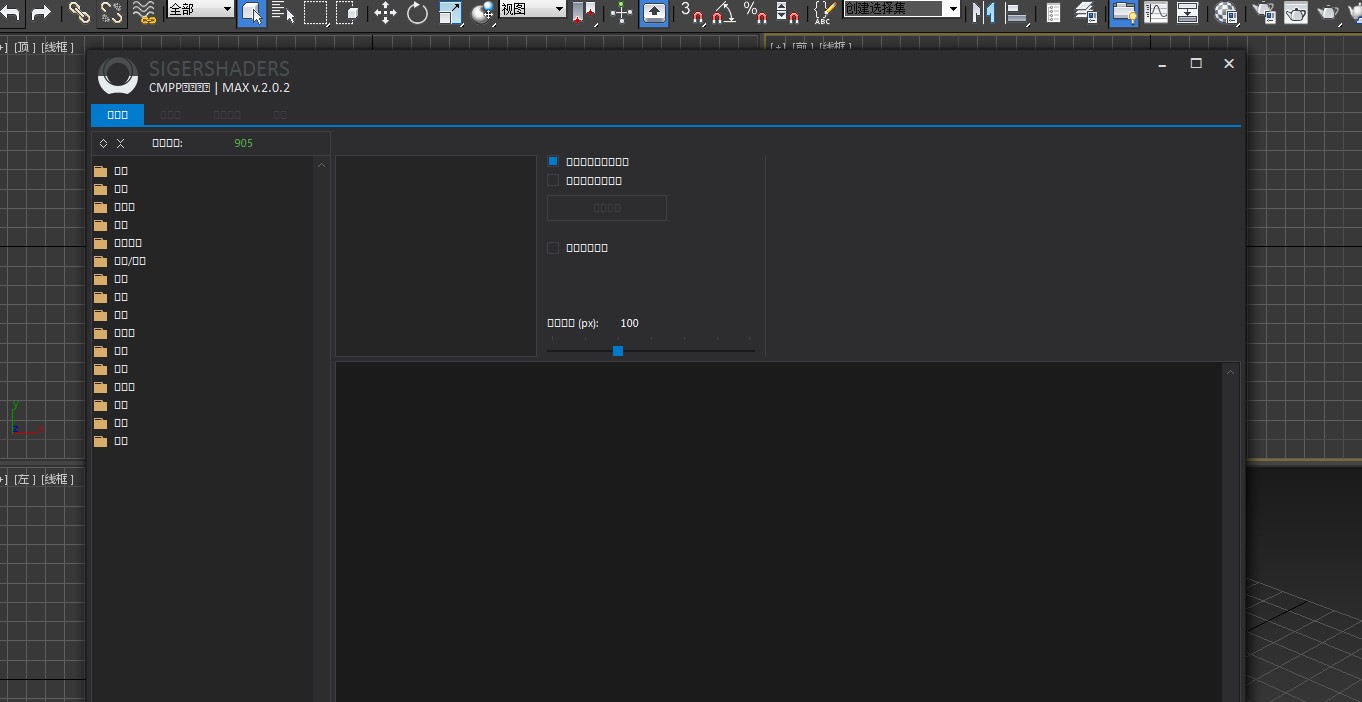Toggle Spinner Snap
This screenshot has width=1362, height=702.
coord(788,13)
